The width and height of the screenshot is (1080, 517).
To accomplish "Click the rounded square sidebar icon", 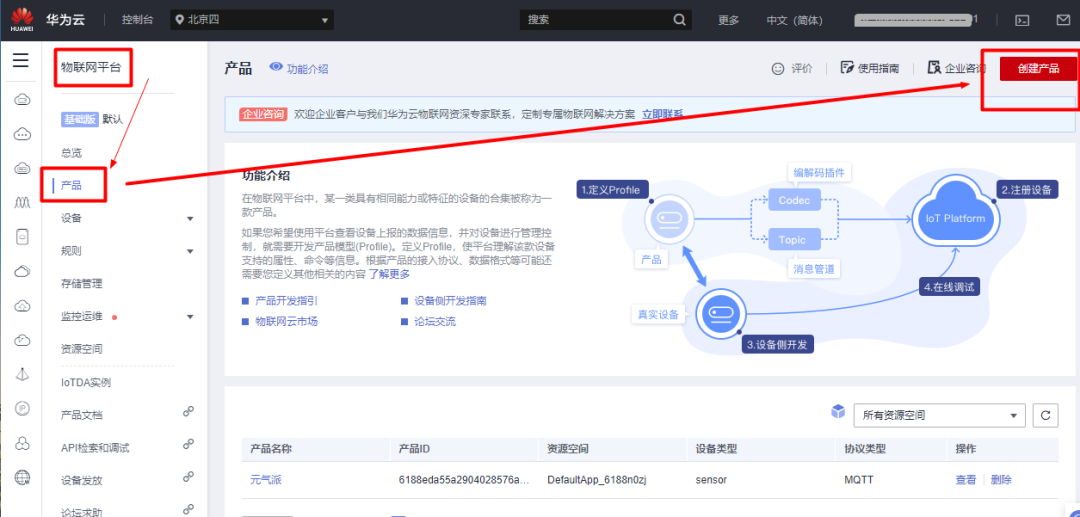I will pyautogui.click(x=22, y=236).
